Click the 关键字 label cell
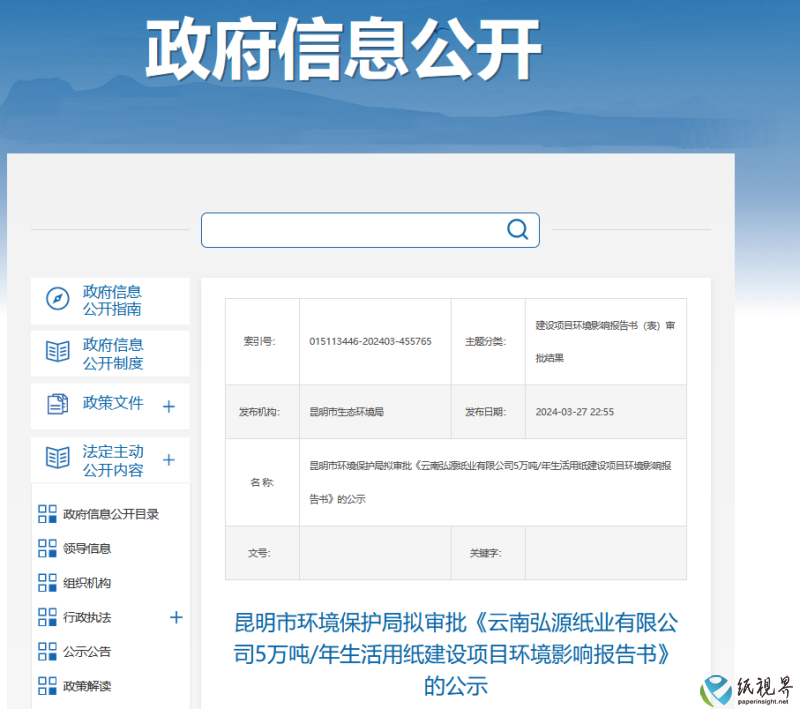Screen dimensions: 800x709 pos(488,553)
